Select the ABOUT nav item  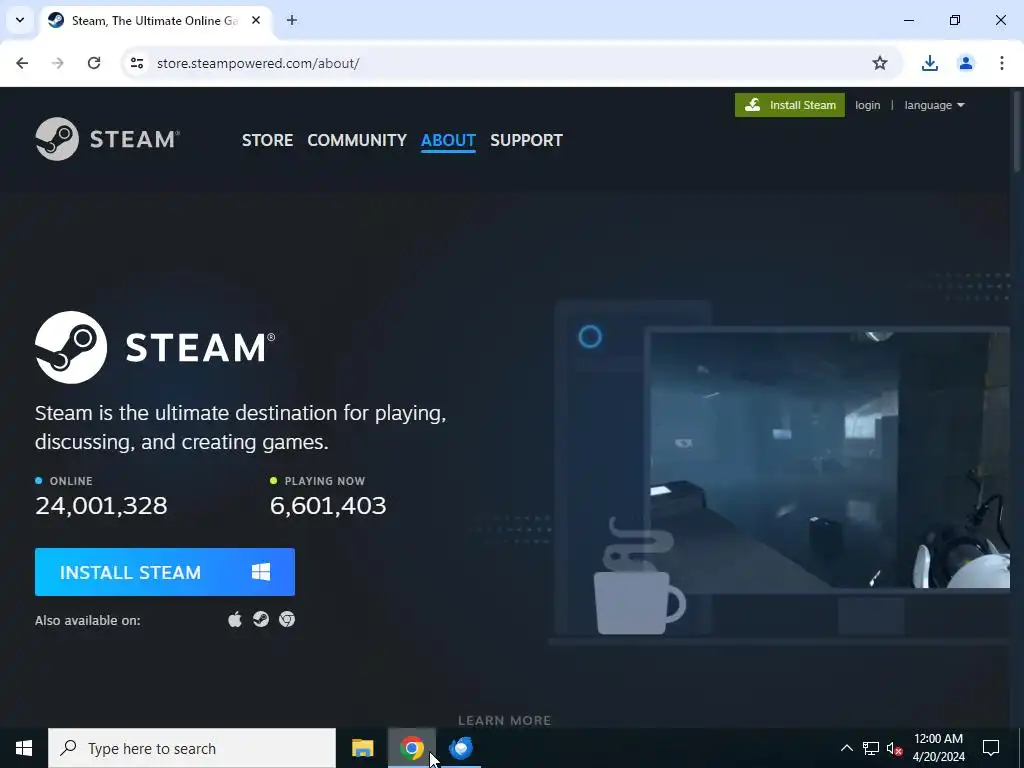(448, 140)
